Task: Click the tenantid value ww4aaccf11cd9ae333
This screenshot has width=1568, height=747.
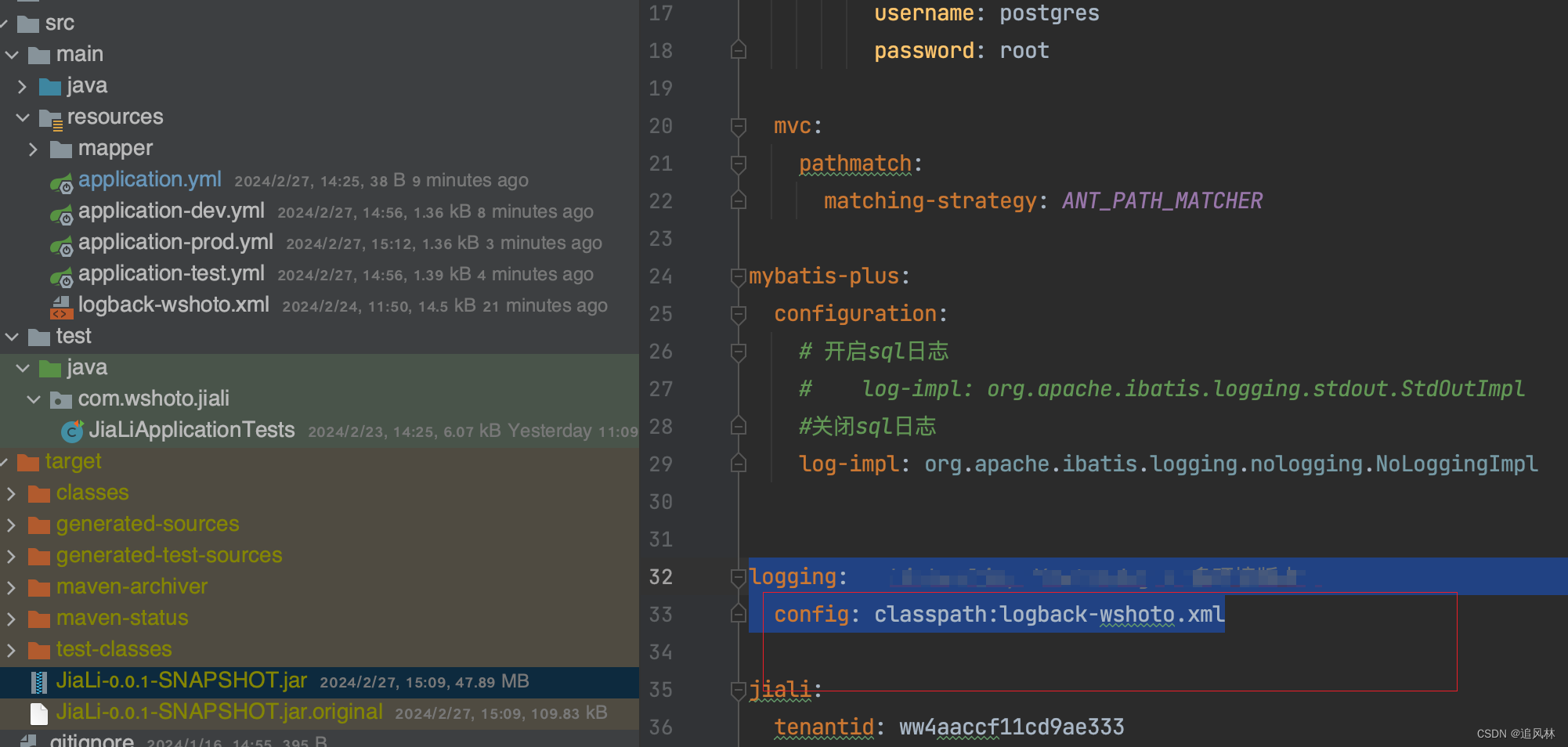Action: (1012, 727)
